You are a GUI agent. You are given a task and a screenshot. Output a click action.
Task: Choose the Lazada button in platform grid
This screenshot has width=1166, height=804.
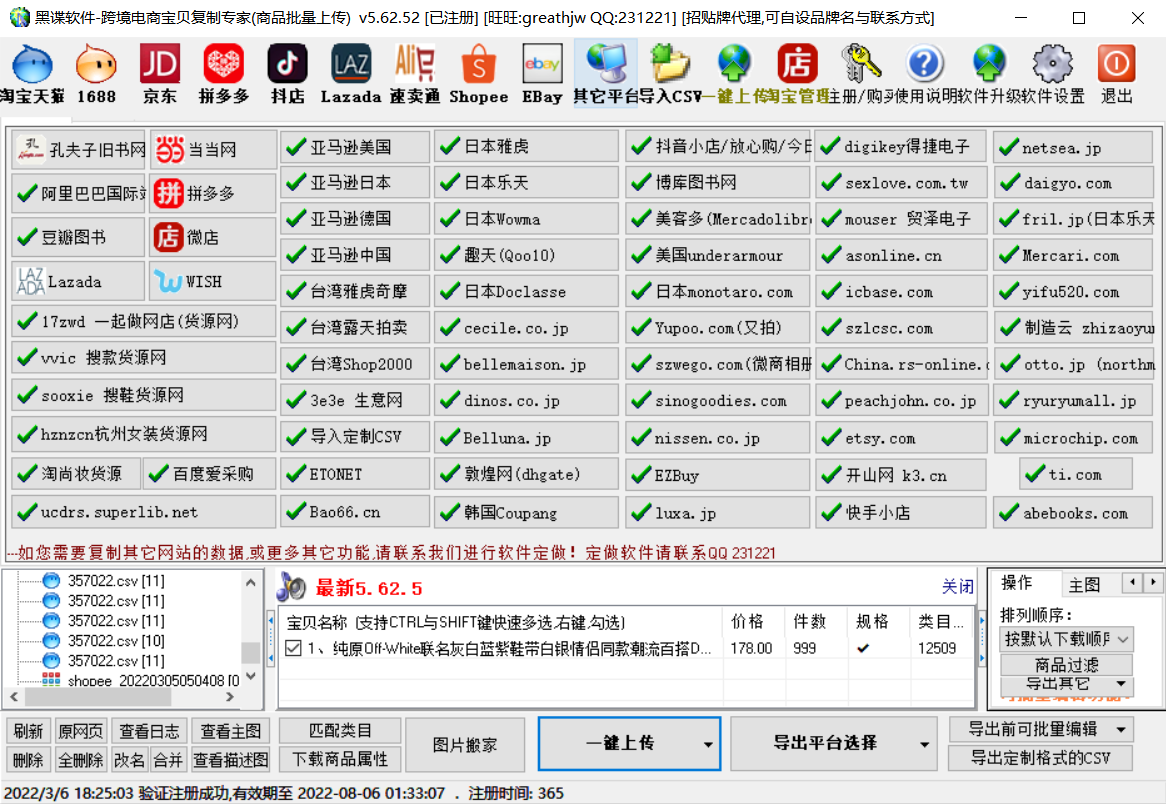[x=79, y=281]
